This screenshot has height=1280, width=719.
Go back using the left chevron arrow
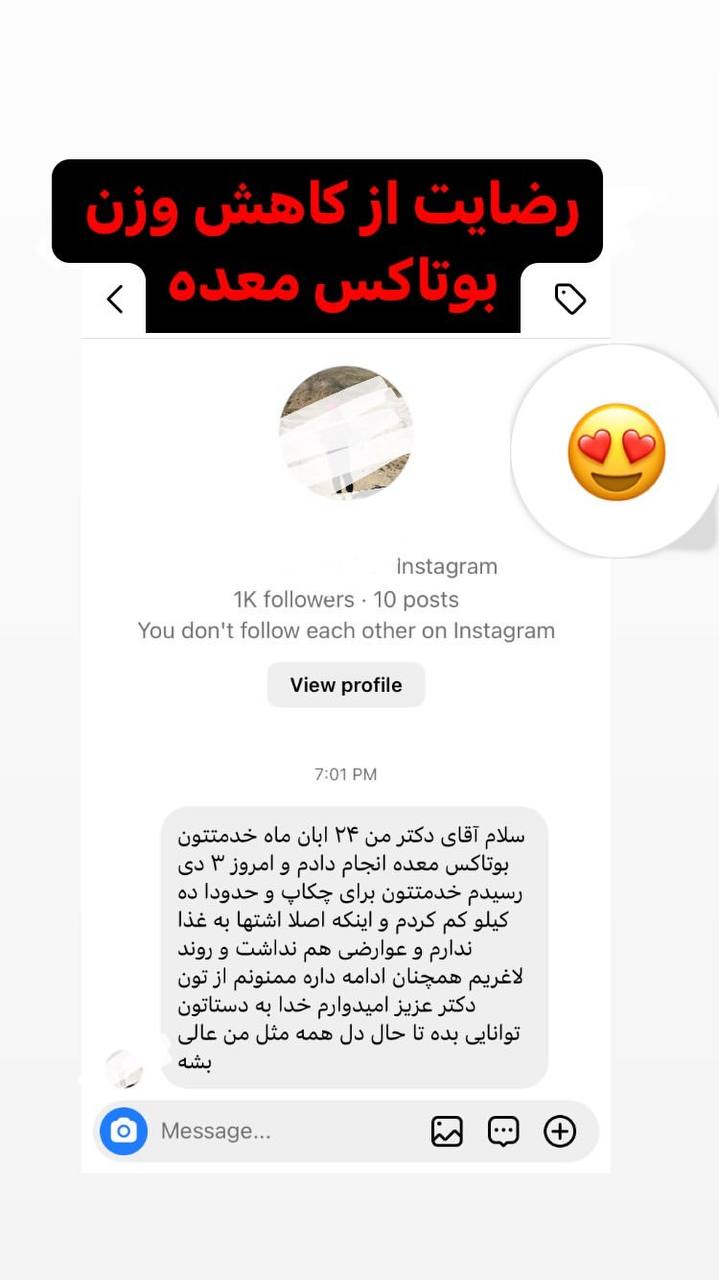115,298
